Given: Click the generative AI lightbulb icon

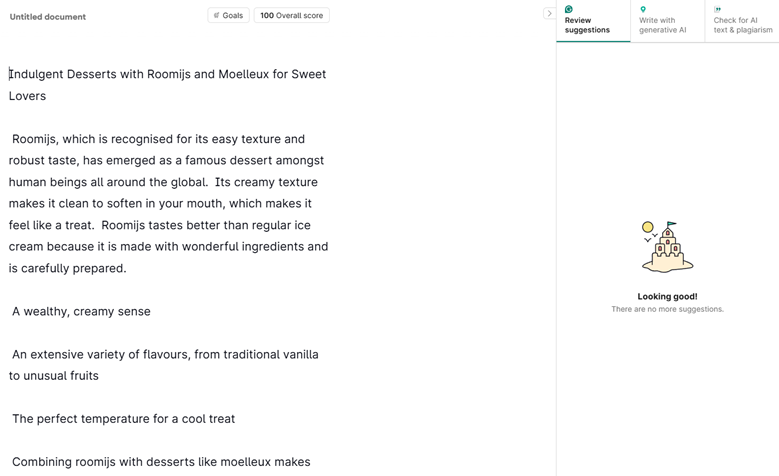Looking at the screenshot, I should 643,9.
